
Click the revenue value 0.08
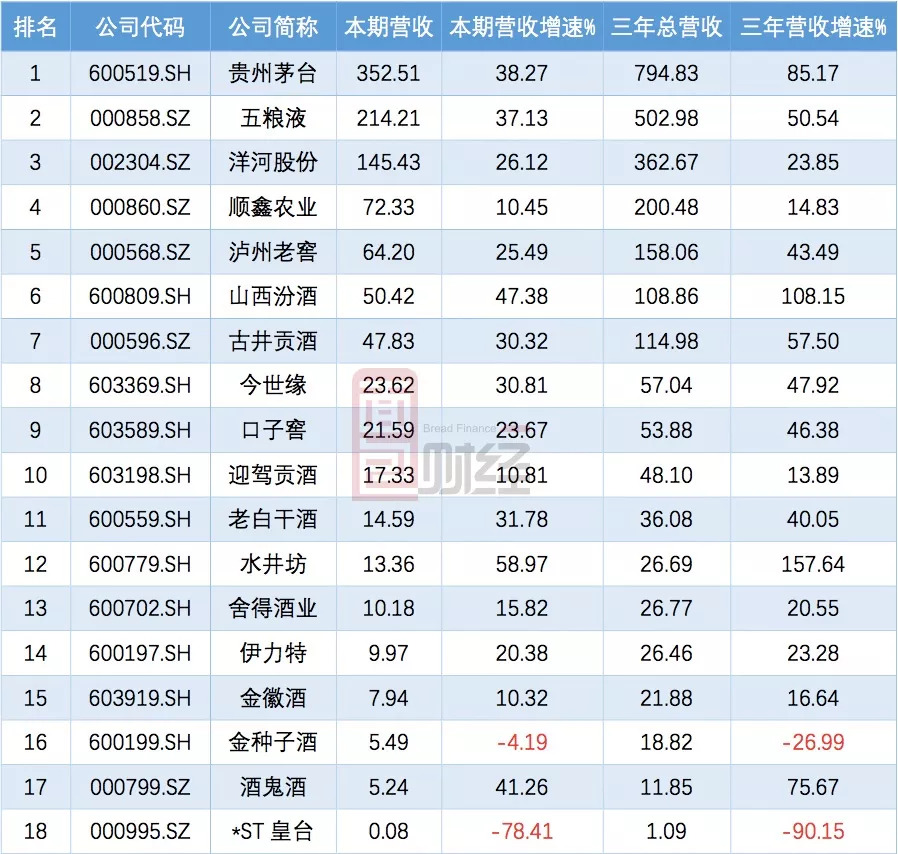(x=388, y=831)
